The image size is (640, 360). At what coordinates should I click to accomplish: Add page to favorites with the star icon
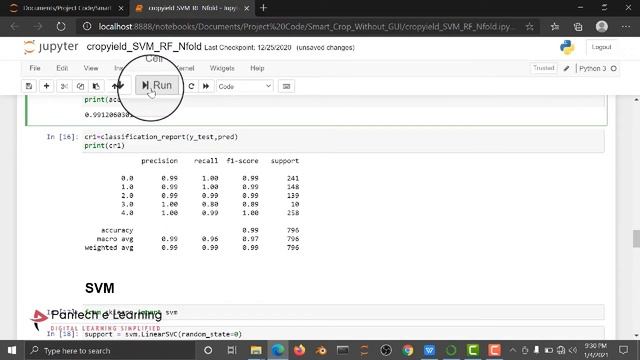pyautogui.click(x=529, y=27)
